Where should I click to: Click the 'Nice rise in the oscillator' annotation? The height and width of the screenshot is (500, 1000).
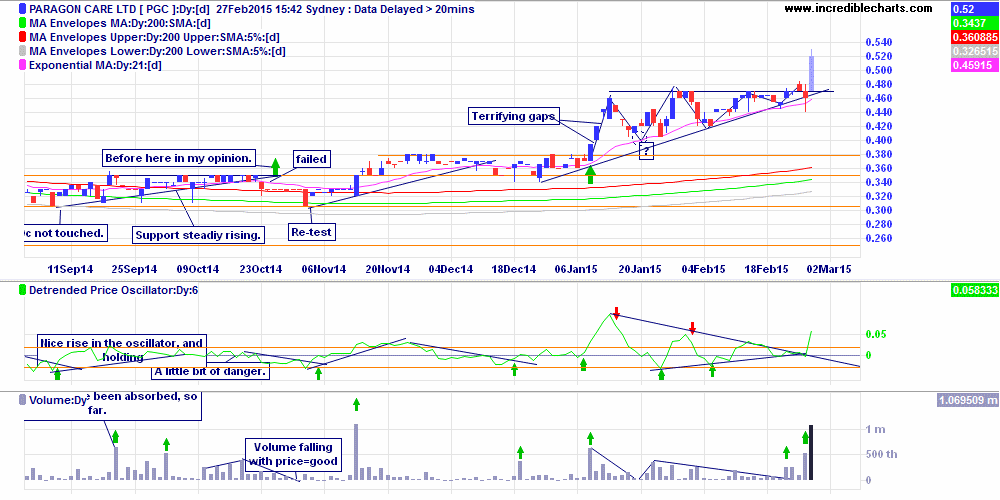[x=122, y=350]
